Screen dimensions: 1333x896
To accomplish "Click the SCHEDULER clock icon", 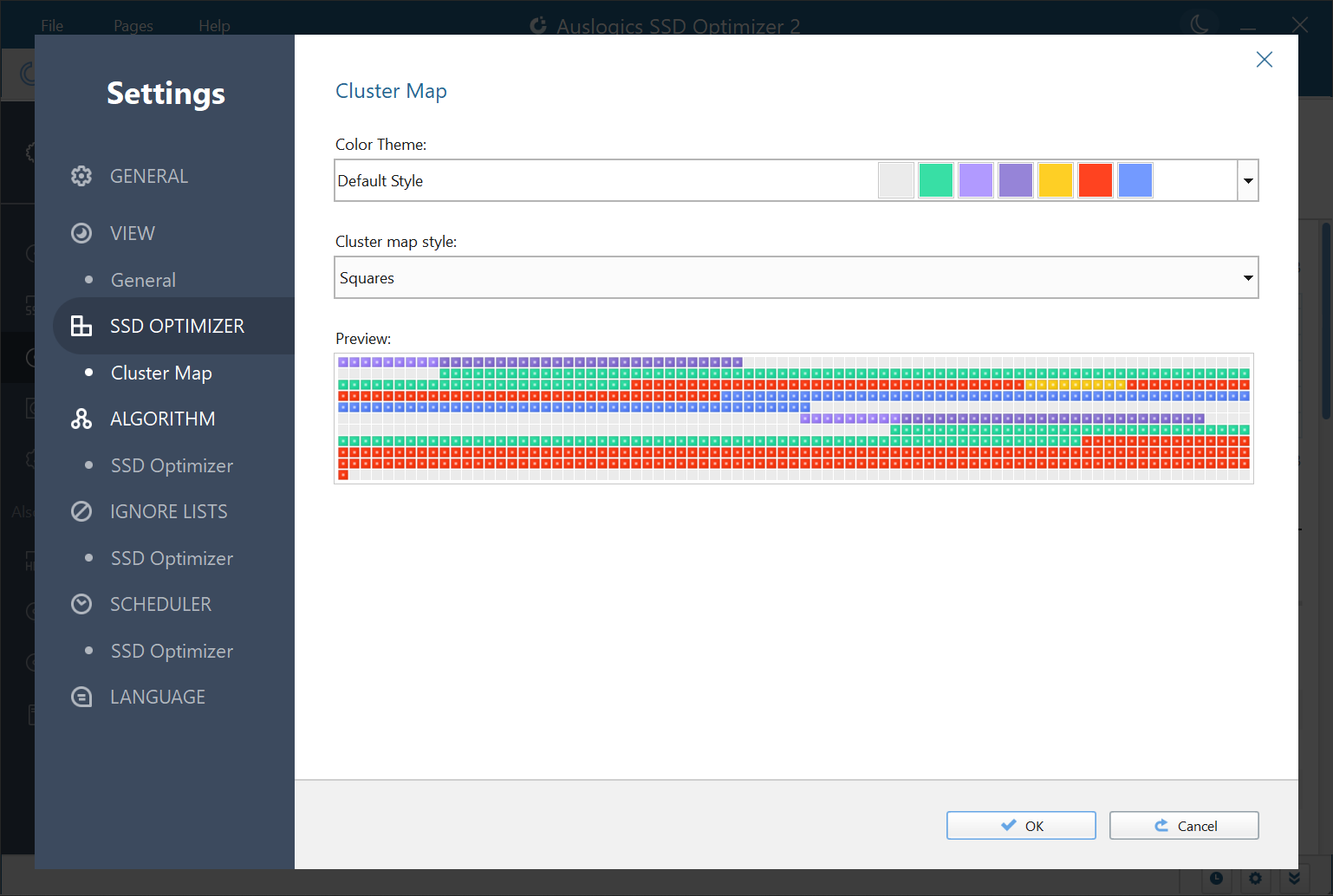I will pyautogui.click(x=81, y=604).
